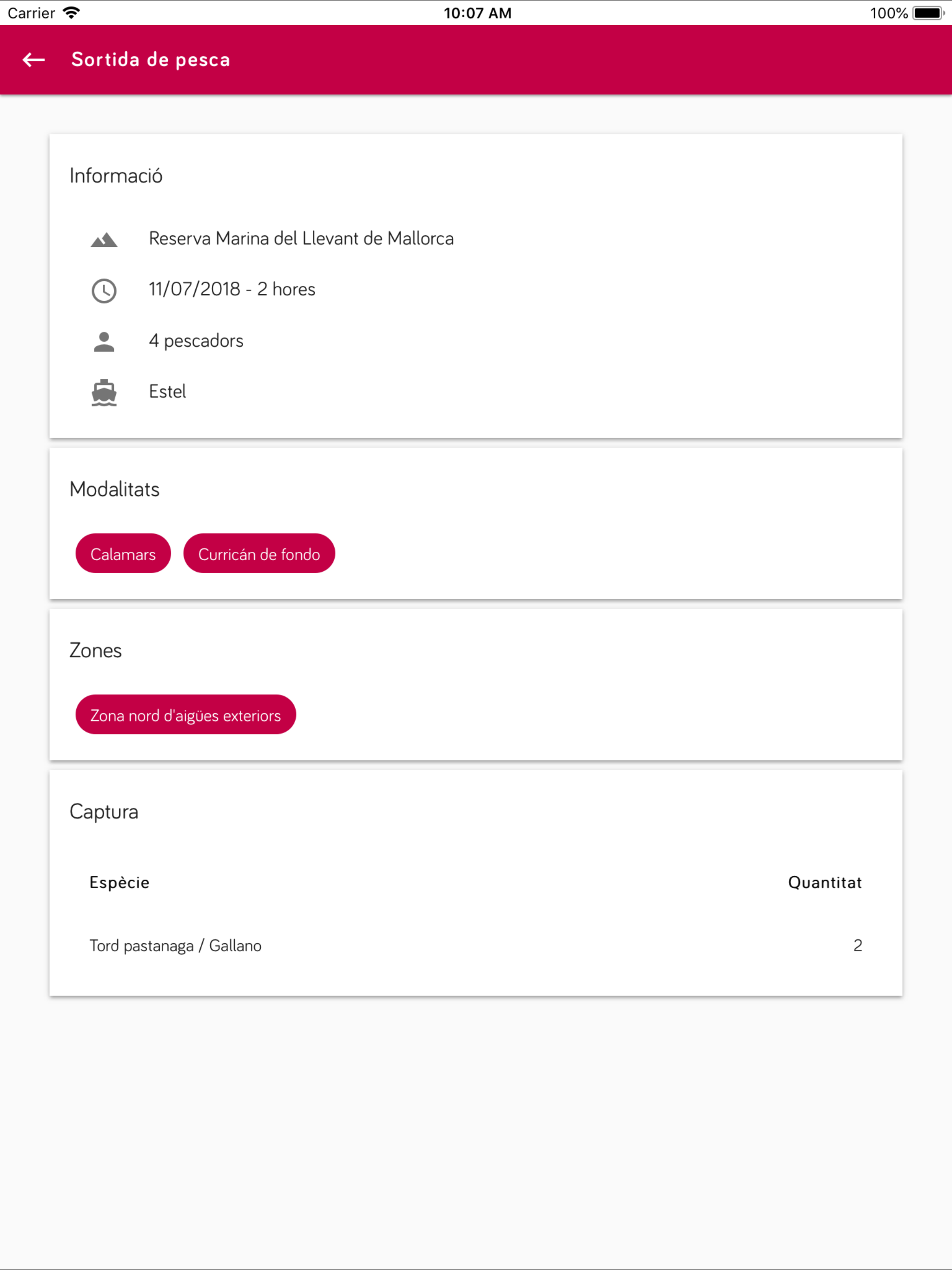Click the Modalitats section heading
The height and width of the screenshot is (1270, 952).
coord(114,489)
